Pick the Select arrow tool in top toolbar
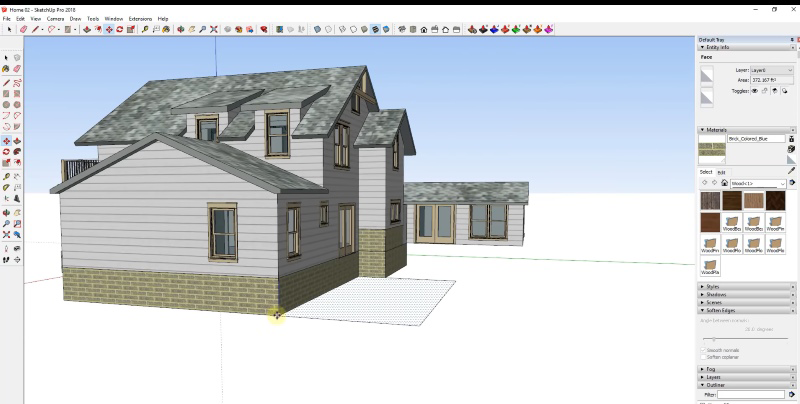800x404 pixels. pyautogui.click(x=8, y=30)
